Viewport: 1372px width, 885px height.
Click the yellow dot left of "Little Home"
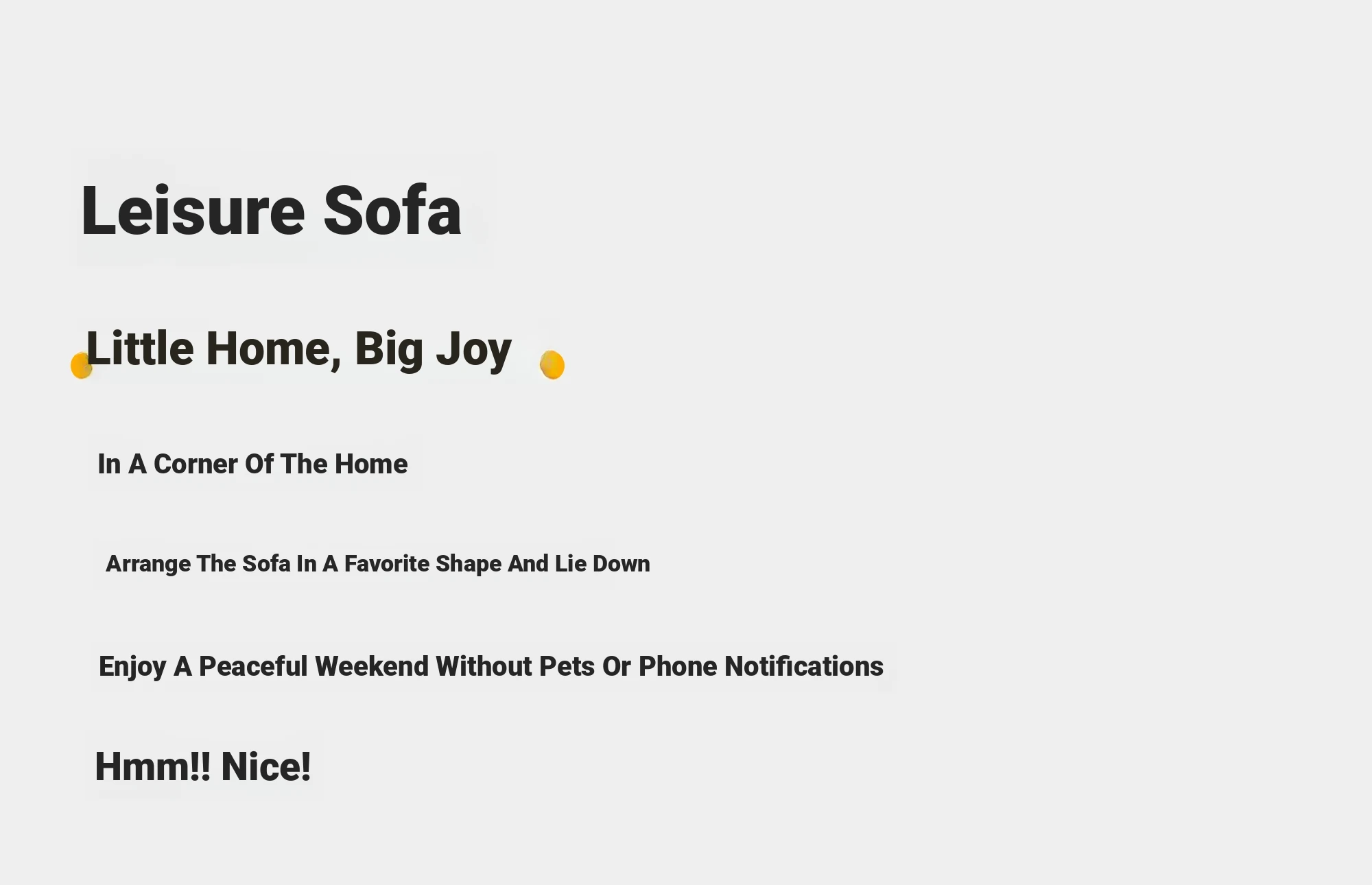point(80,366)
